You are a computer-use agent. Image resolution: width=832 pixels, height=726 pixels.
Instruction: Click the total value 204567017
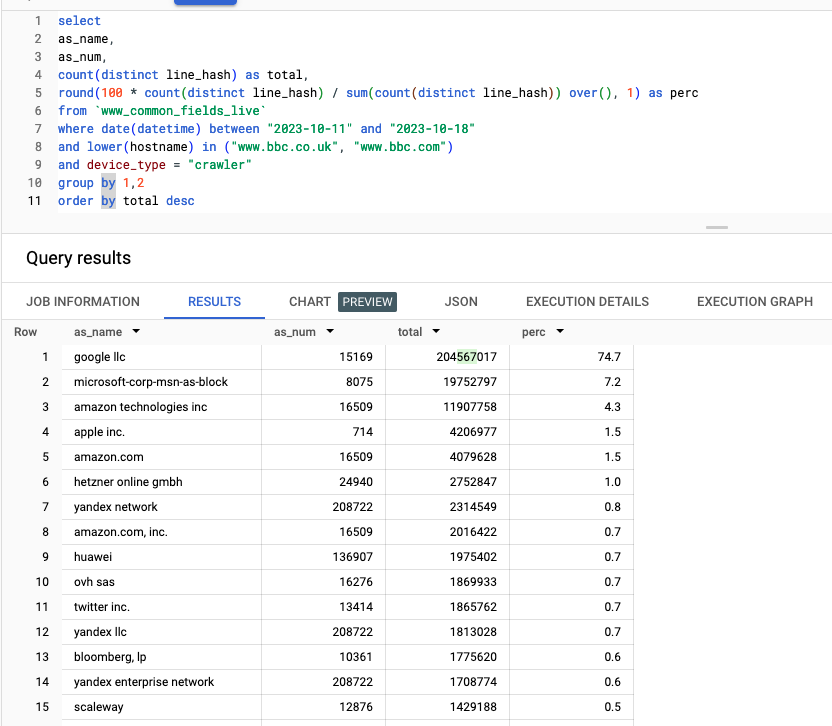pyautogui.click(x=466, y=357)
